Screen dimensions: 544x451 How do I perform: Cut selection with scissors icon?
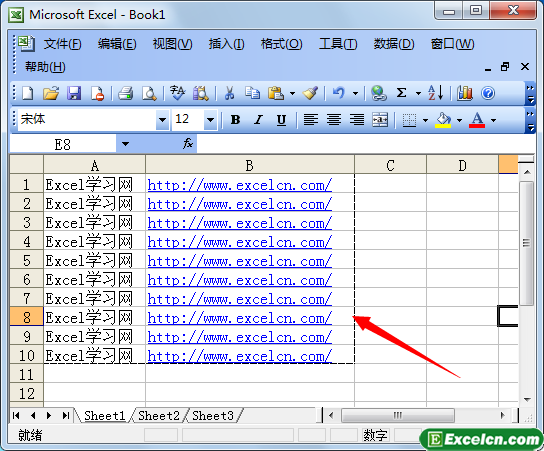[229, 93]
